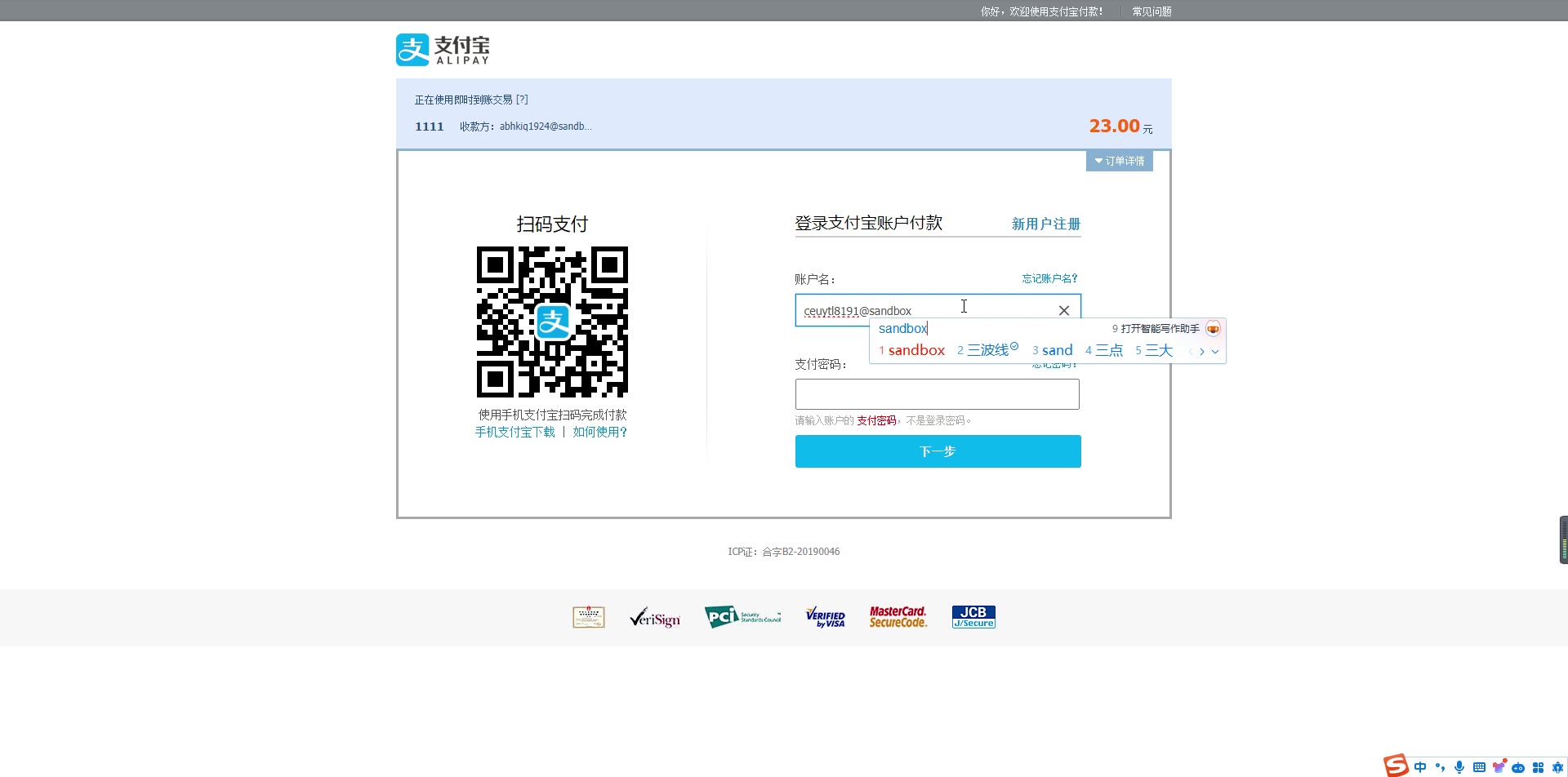
Task: Click the ICP证 license text
Action: (784, 552)
